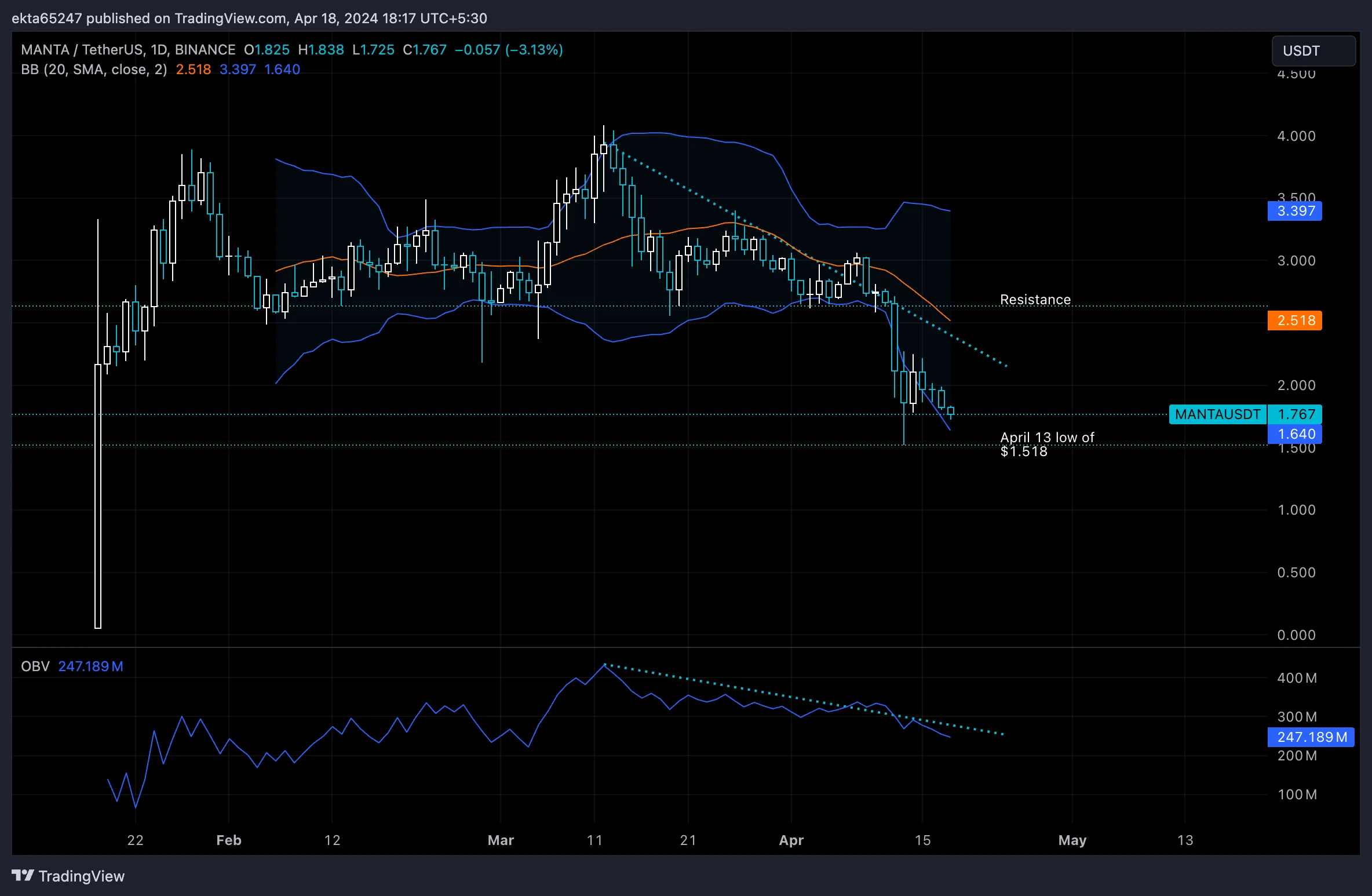Click the Mar date on time axis
This screenshot has height=896, width=1372.
coord(501,840)
